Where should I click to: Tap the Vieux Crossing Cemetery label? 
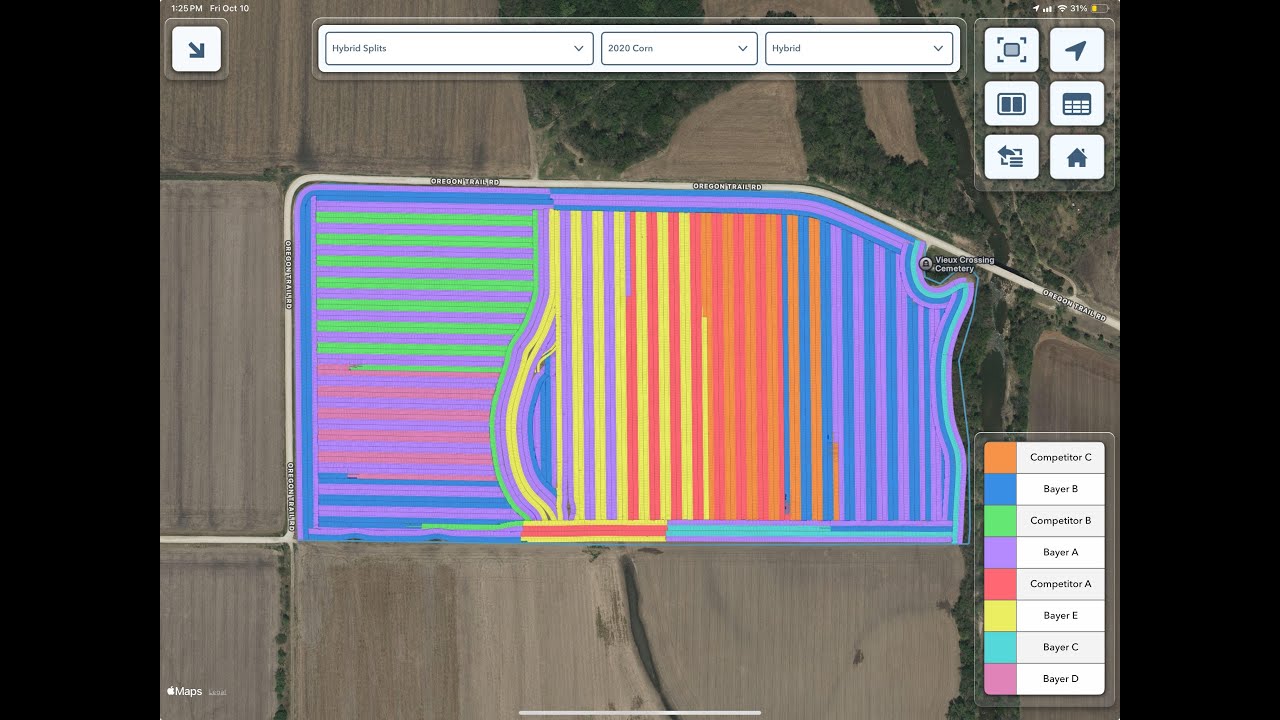tap(965, 264)
